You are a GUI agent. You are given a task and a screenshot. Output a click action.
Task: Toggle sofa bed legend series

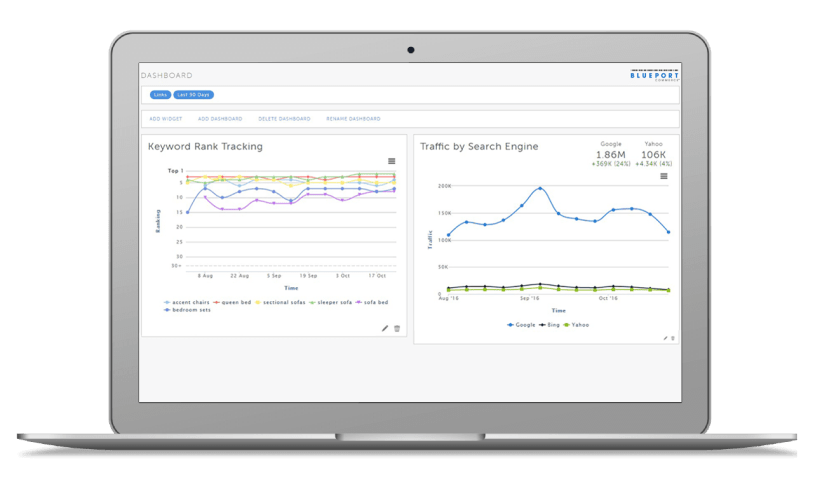click(x=372, y=302)
